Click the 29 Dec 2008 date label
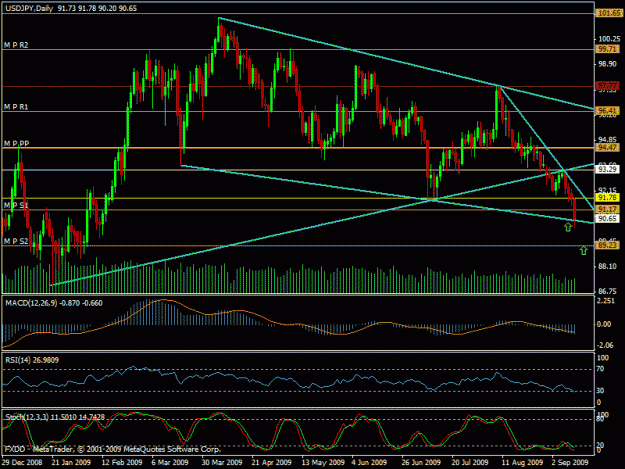 pos(22,462)
